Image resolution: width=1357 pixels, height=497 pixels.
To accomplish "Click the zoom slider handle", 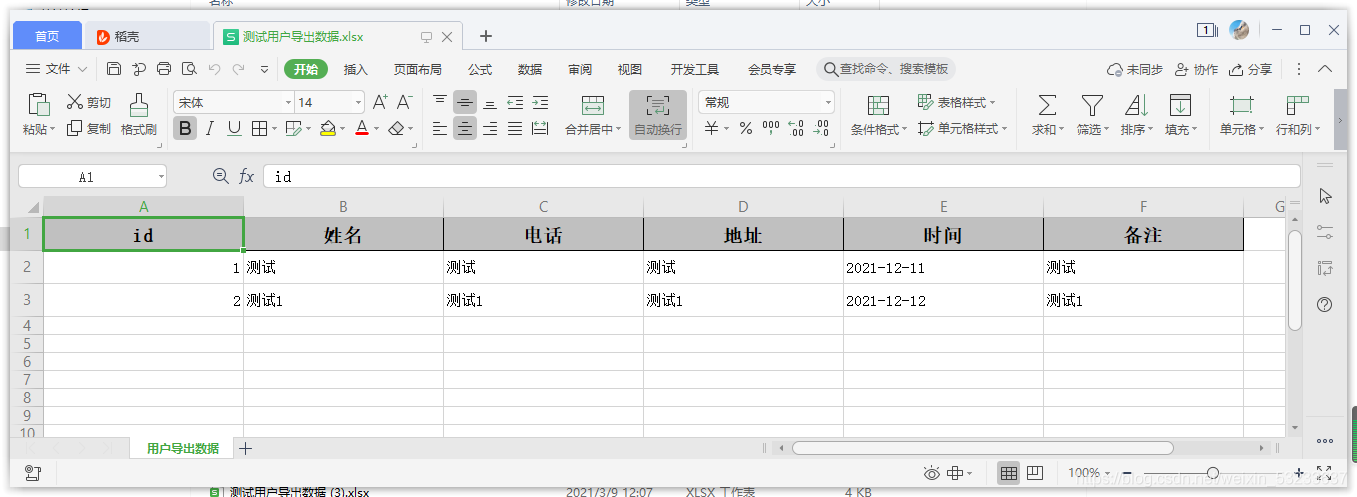I will [1212, 473].
